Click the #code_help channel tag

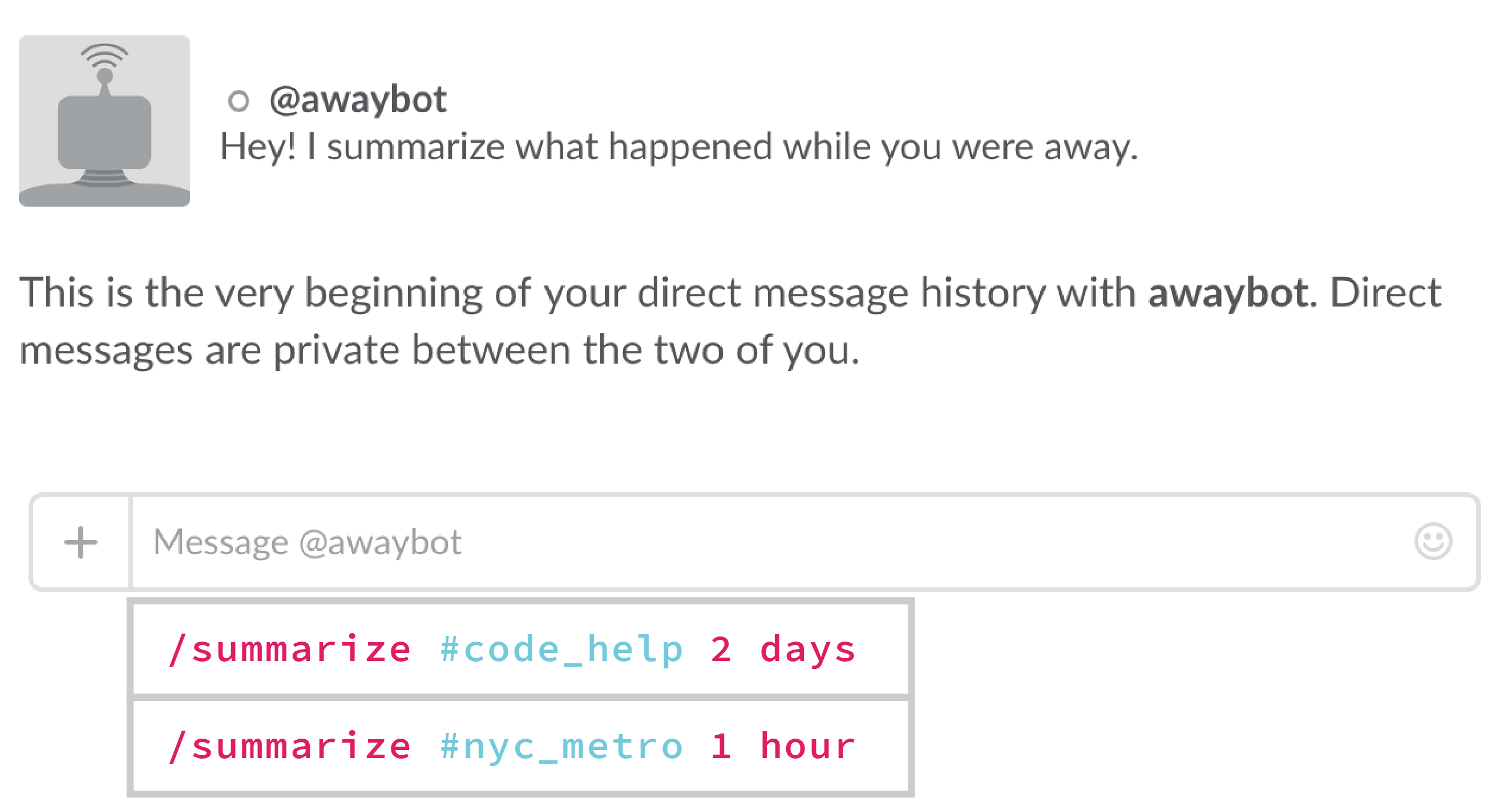click(561, 650)
